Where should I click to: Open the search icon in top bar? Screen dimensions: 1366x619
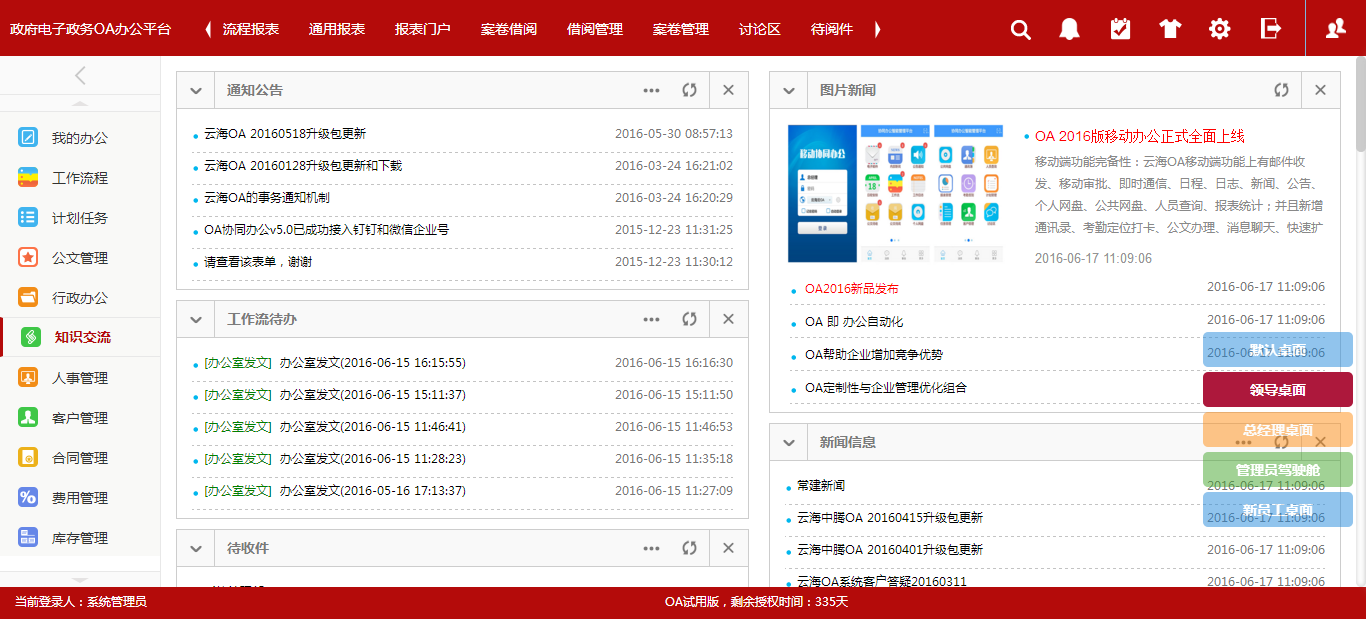(1020, 29)
